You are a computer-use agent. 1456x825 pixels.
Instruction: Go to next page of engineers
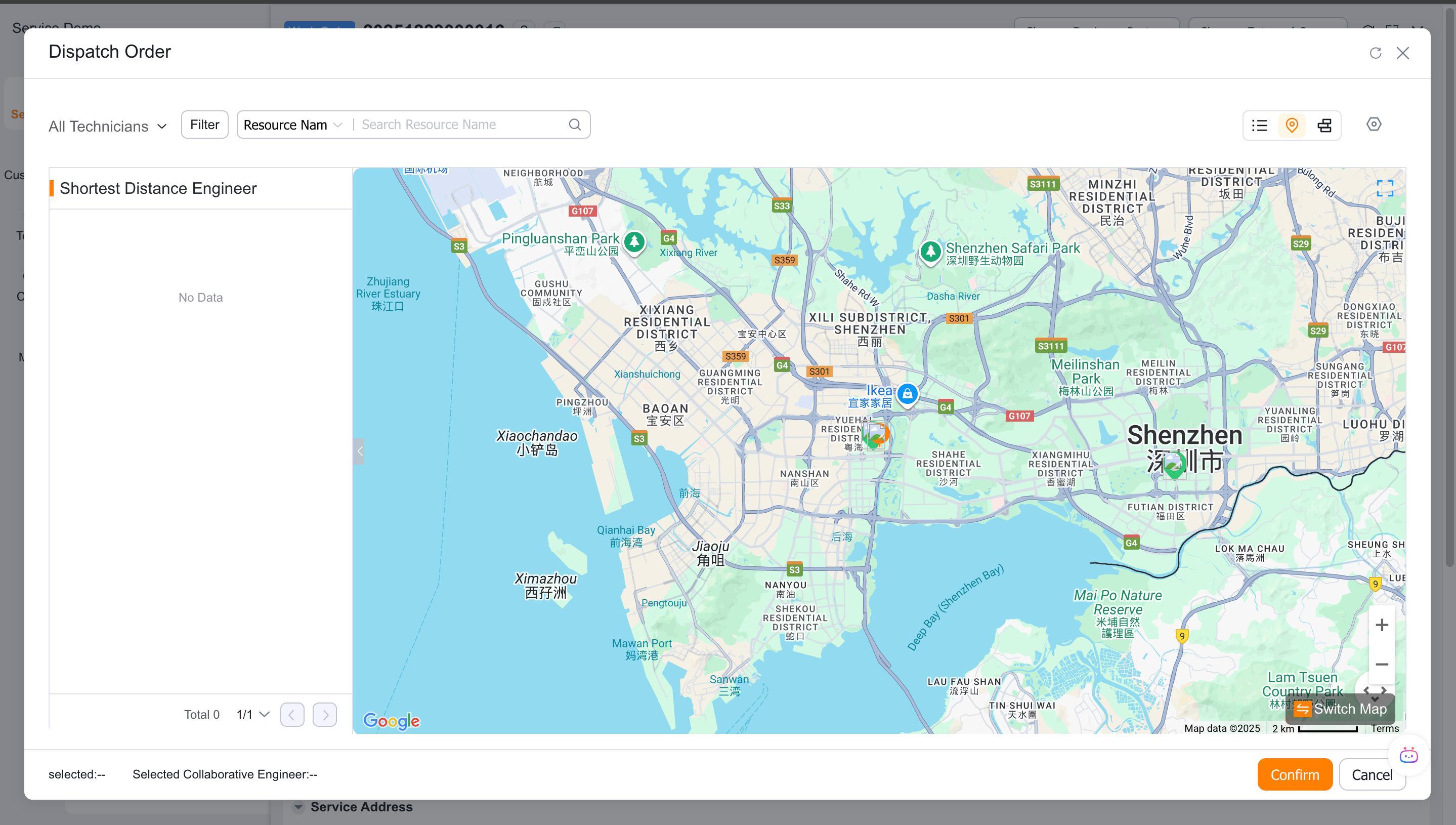point(325,715)
